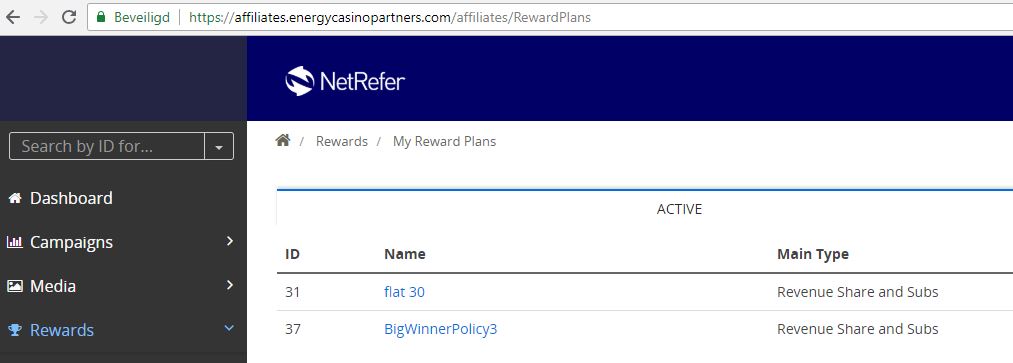Click the Dashboard home icon in sidebar
The image size is (1013, 363).
[x=15, y=198]
